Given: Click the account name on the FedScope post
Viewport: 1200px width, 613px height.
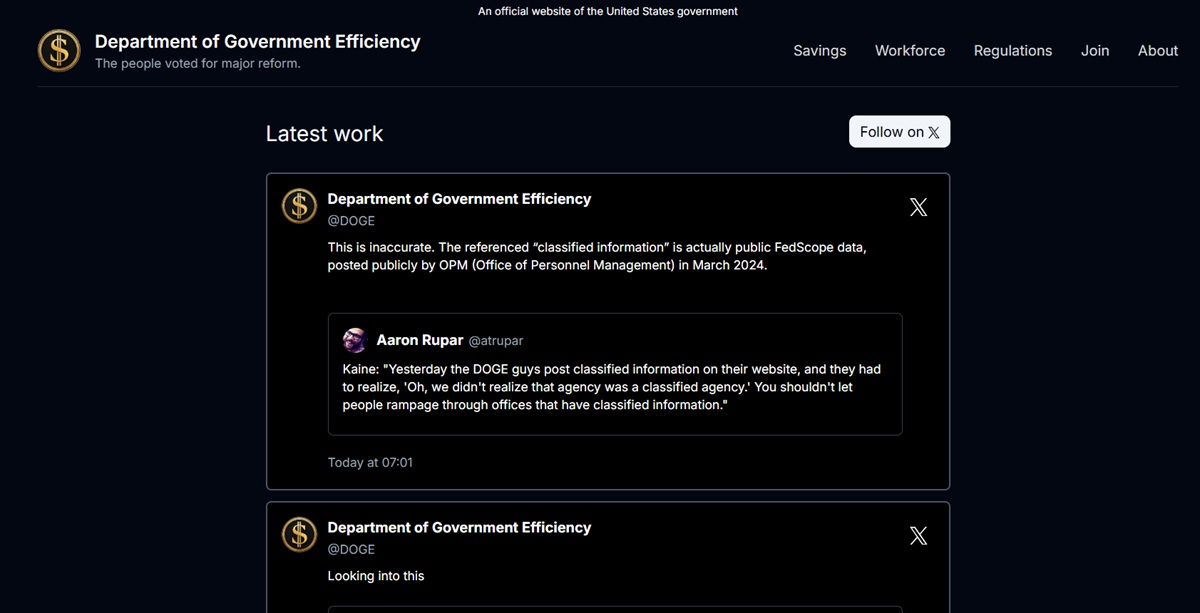Looking at the screenshot, I should click(x=459, y=199).
